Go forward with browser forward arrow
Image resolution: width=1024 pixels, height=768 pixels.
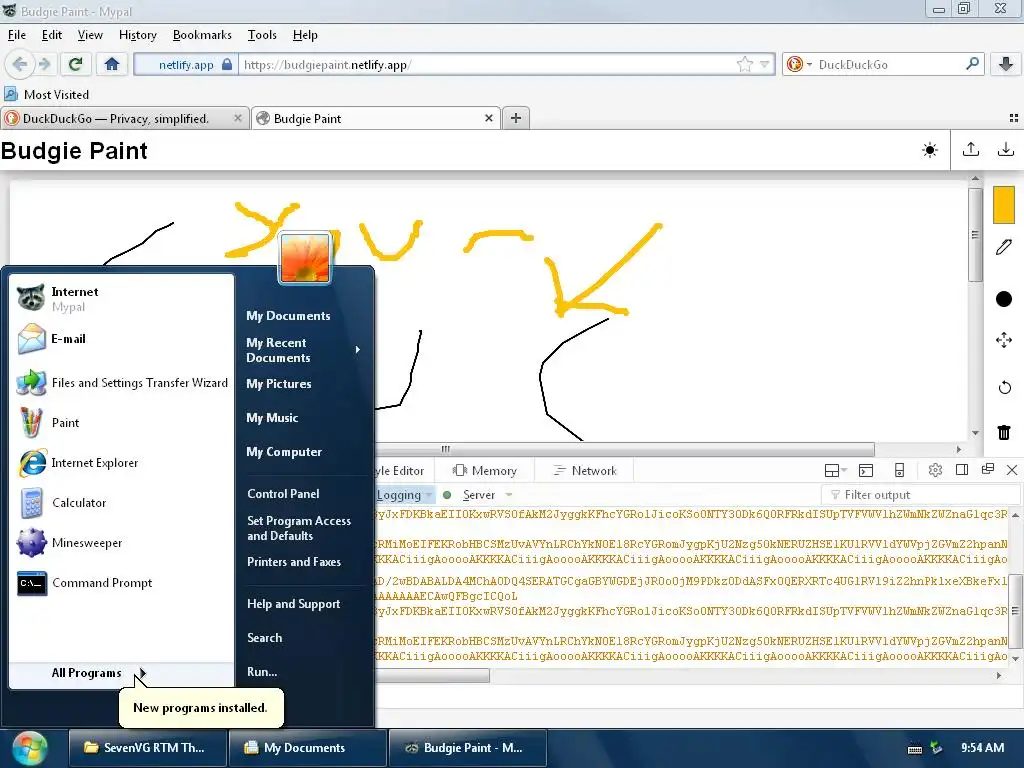pos(44,64)
